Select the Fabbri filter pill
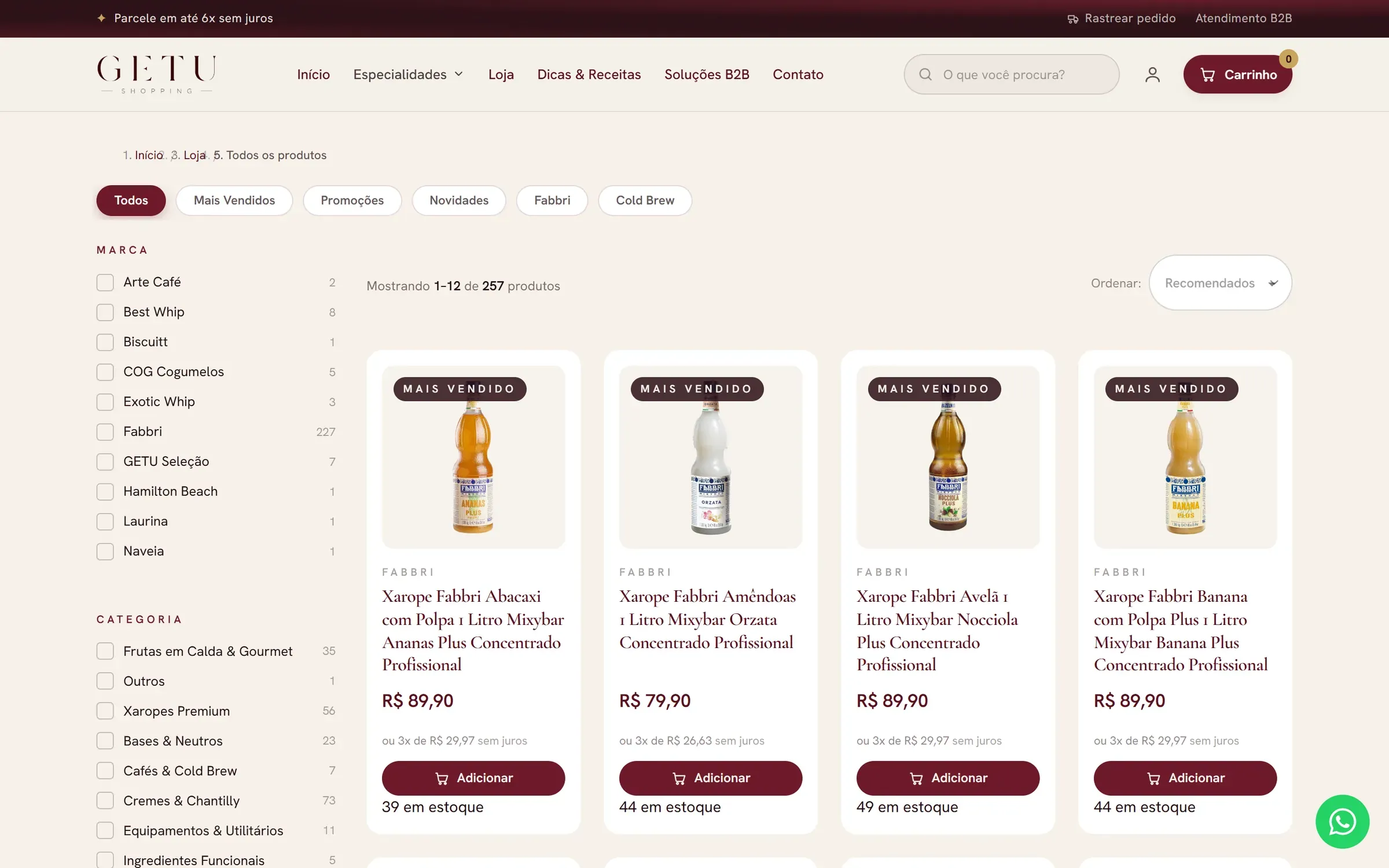1389x868 pixels. 552,200
